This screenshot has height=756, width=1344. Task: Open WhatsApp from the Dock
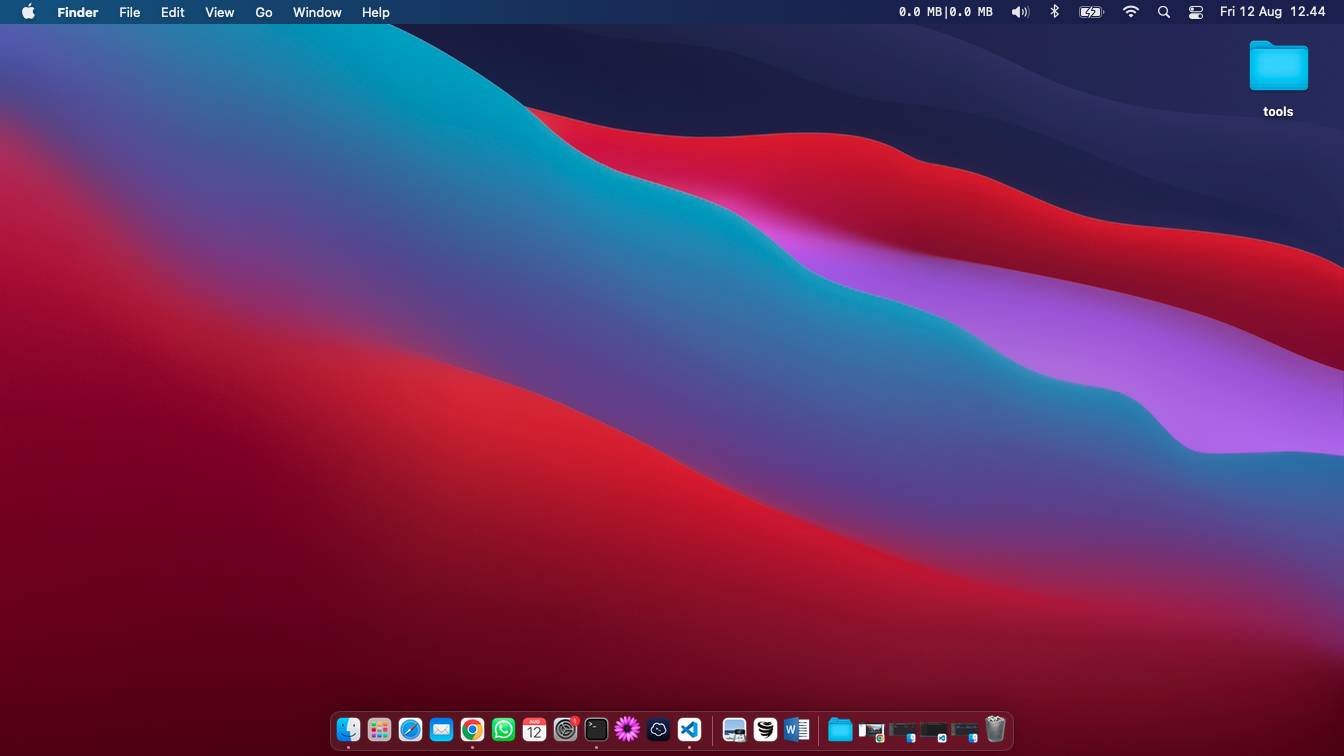503,730
